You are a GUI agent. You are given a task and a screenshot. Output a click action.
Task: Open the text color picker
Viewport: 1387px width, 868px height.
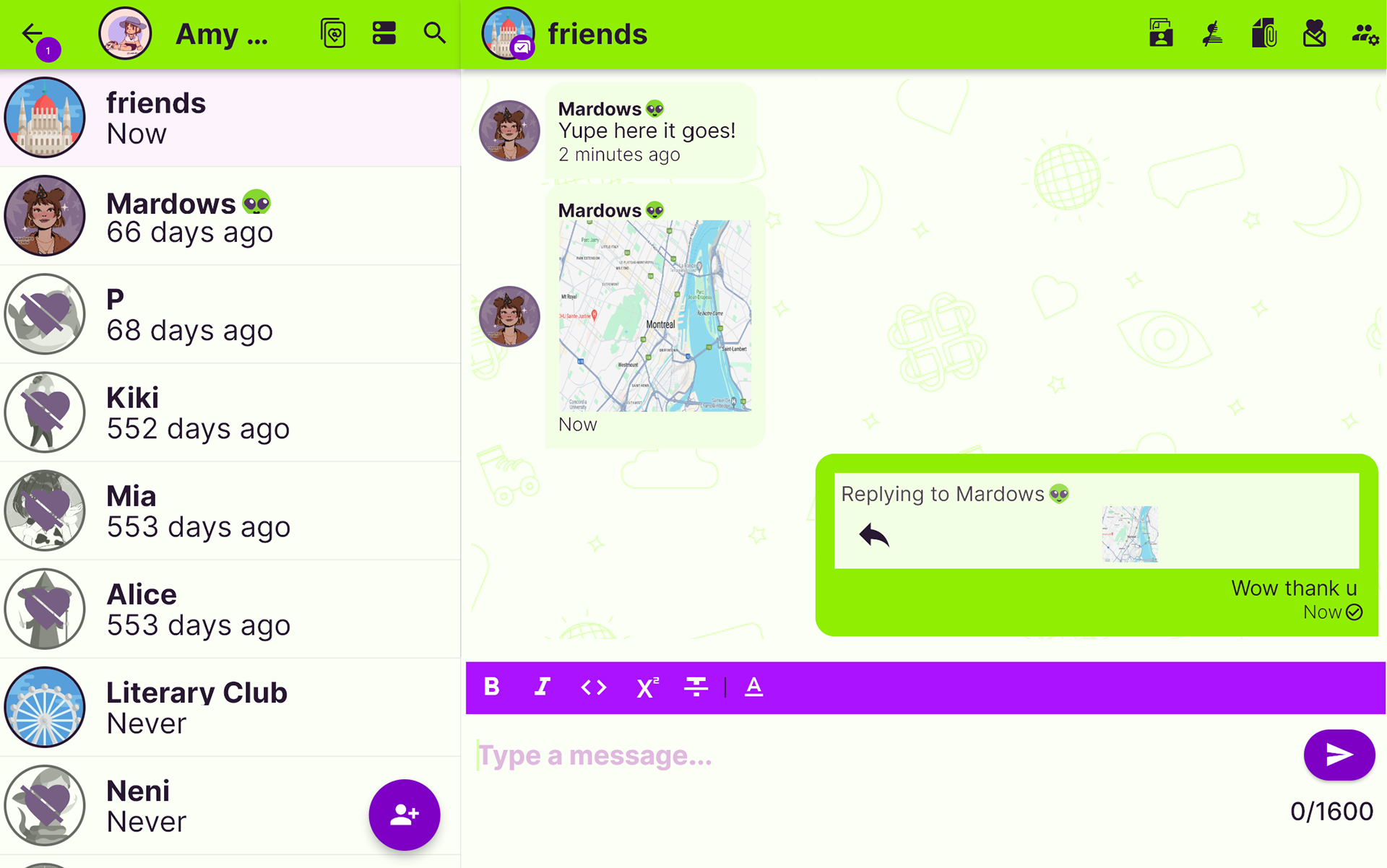[753, 687]
